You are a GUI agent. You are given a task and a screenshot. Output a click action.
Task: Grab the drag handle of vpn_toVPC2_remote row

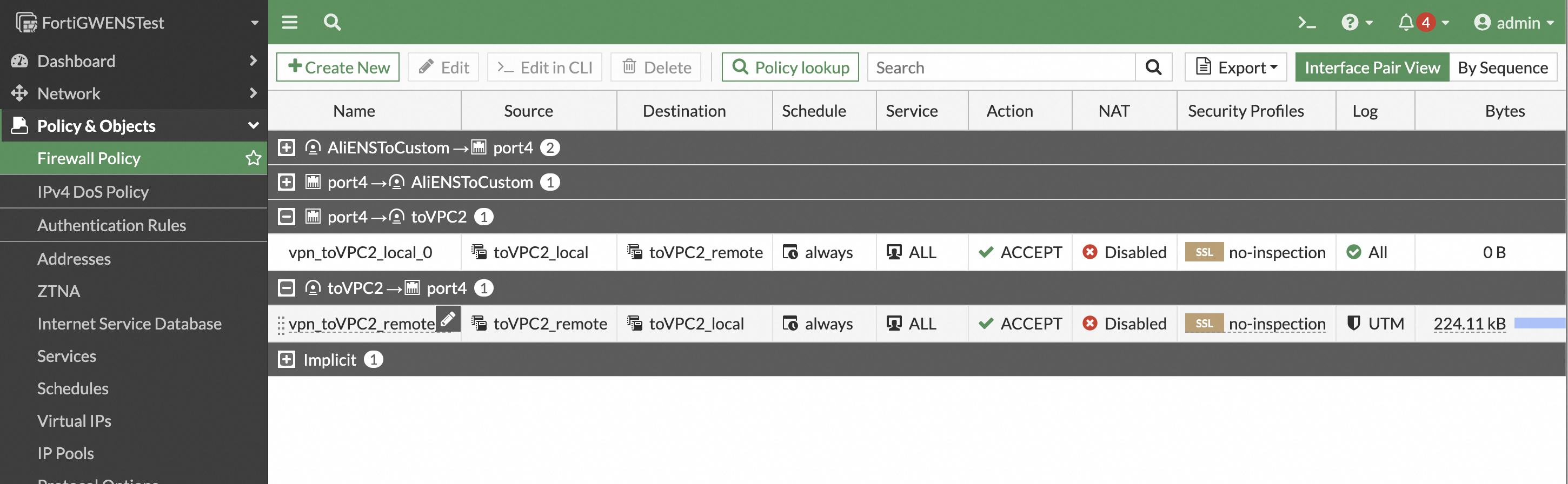281,324
